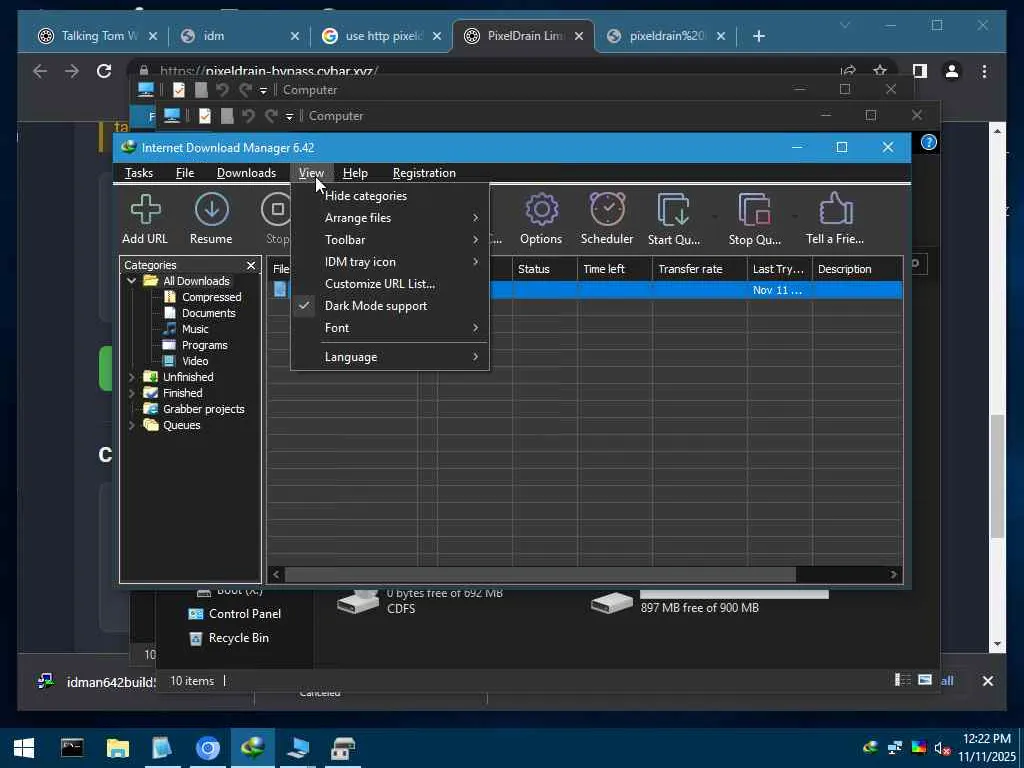Screen dimensions: 1024x768
Task: Switch to the idm browser tab
Action: (x=238, y=36)
